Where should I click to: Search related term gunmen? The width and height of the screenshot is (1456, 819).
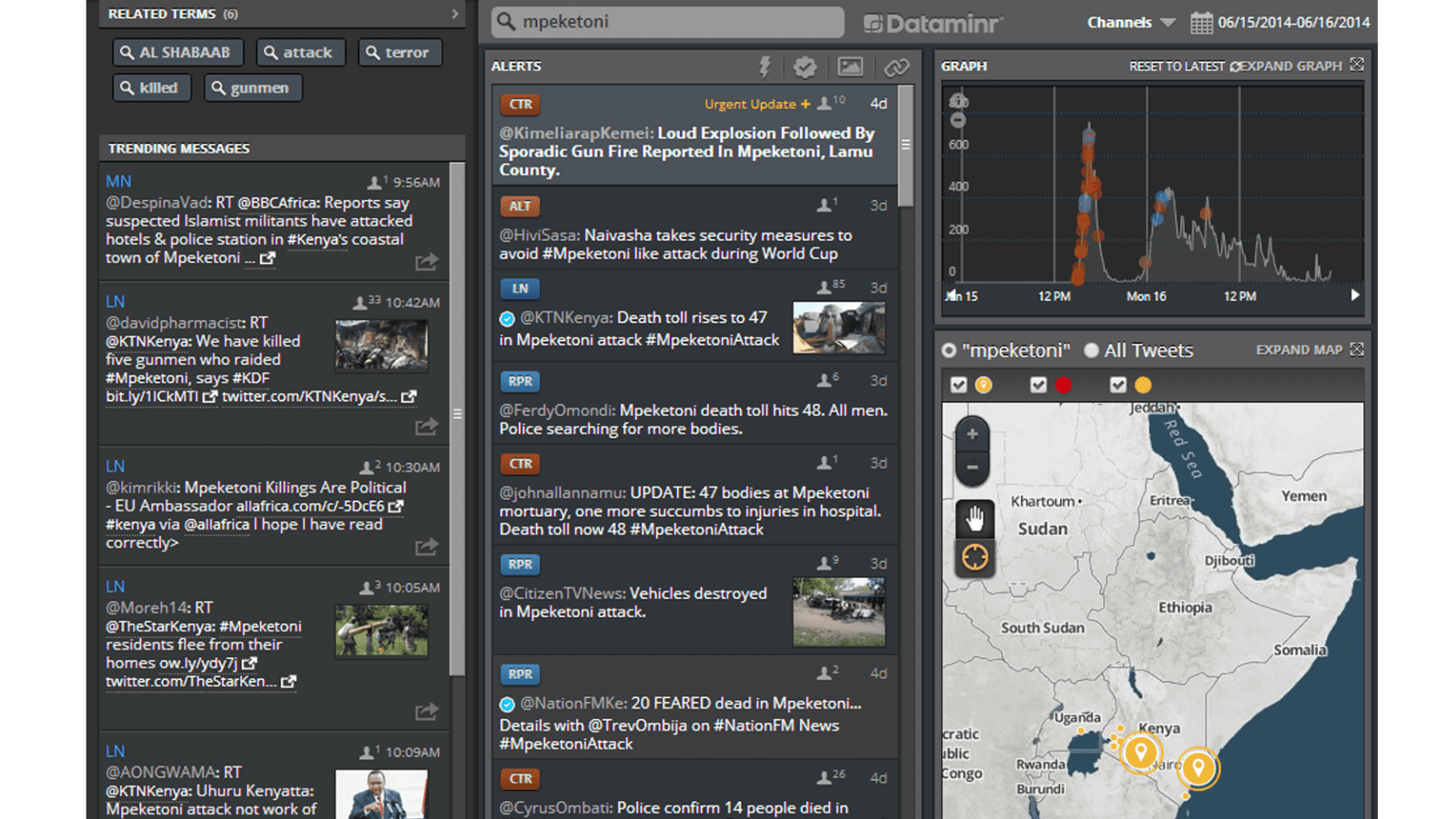pyautogui.click(x=253, y=88)
